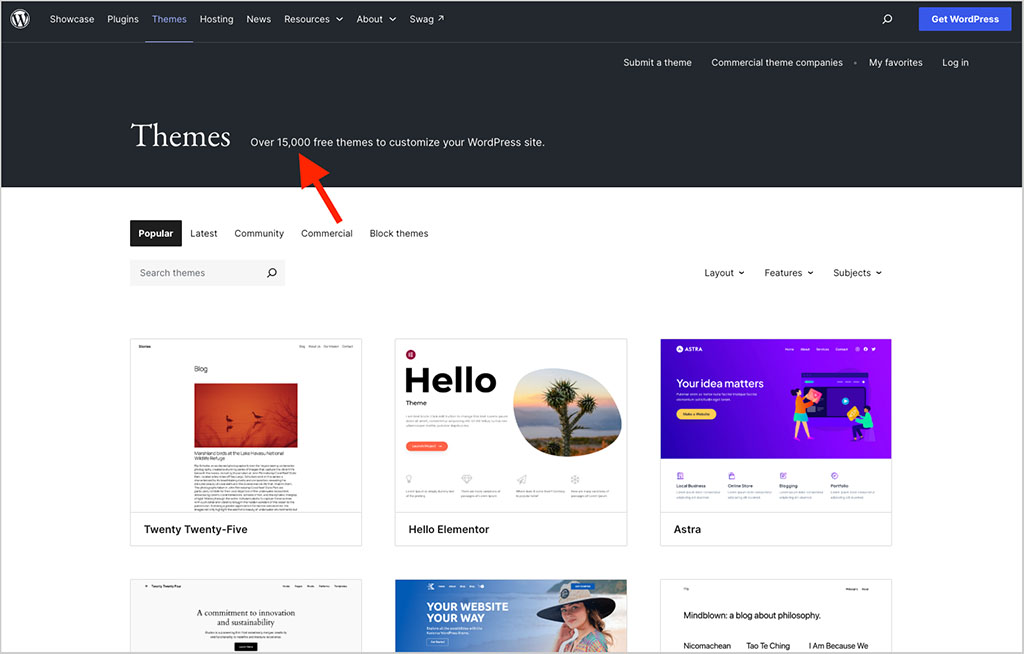The image size is (1024, 654).
Task: Open the Submit a theme link
Action: point(657,63)
